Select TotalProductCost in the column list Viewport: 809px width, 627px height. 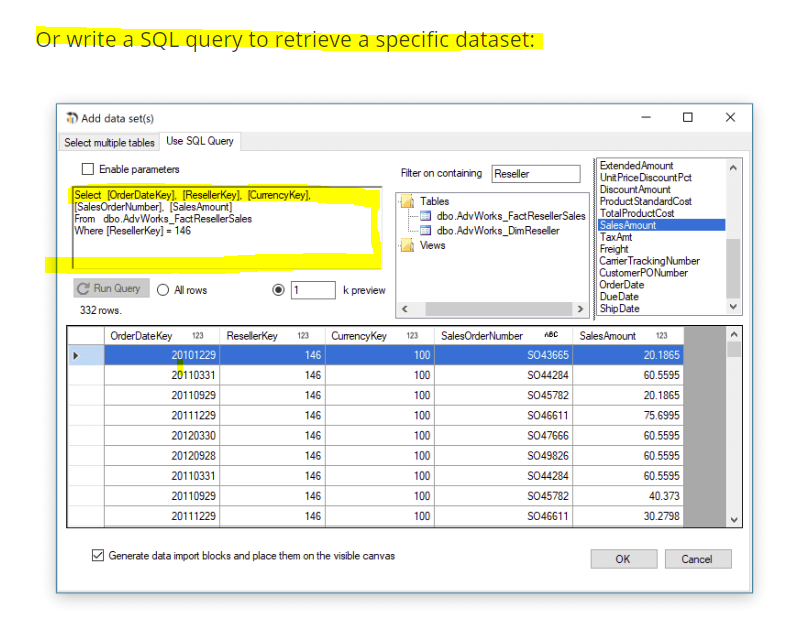pyautogui.click(x=636, y=213)
